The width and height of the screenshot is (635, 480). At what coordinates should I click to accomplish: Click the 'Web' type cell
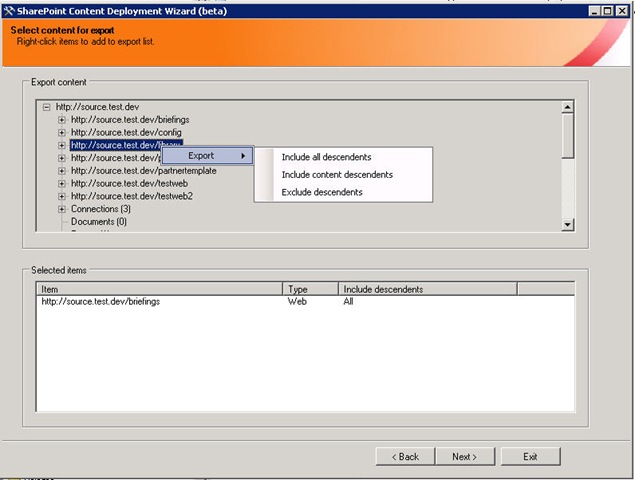pyautogui.click(x=297, y=301)
